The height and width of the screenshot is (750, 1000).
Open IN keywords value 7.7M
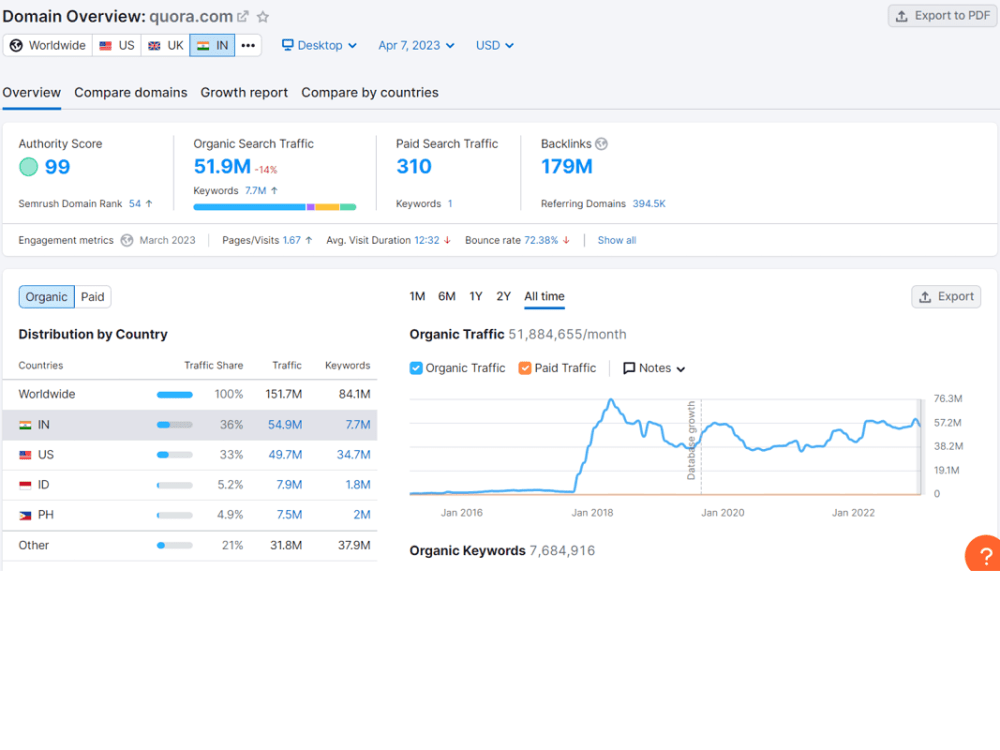358,425
